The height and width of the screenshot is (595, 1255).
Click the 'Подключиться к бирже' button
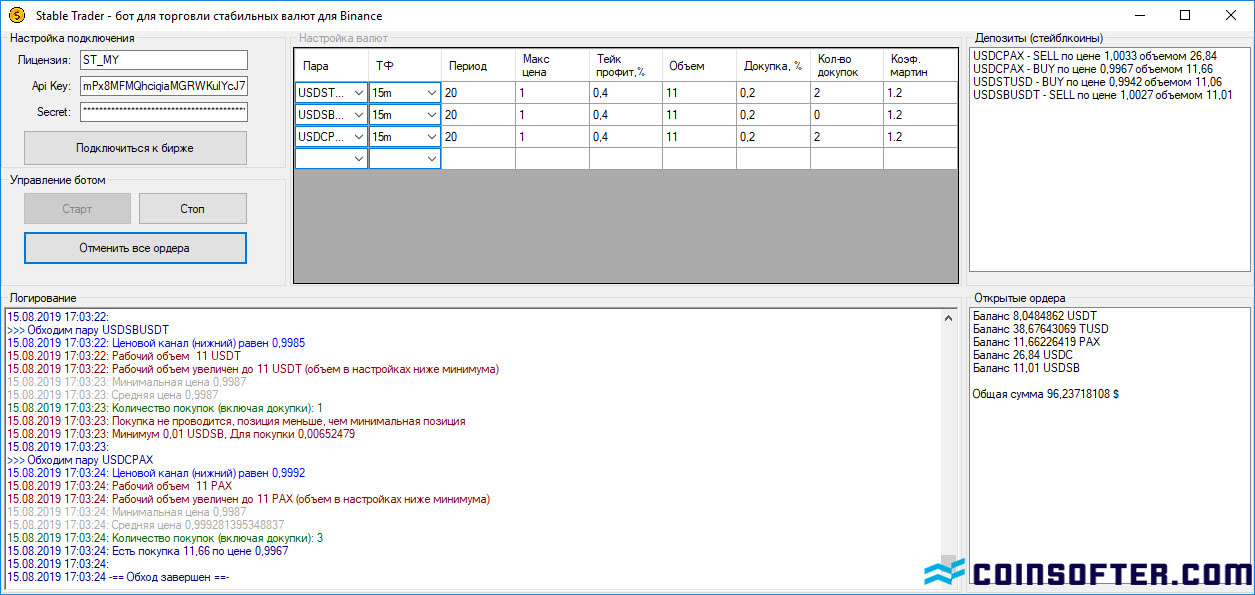(135, 148)
